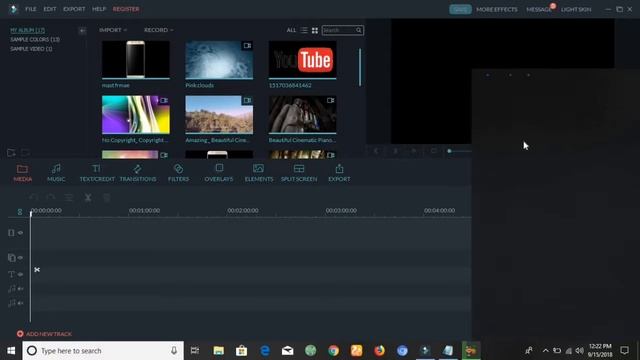Open the Message notifications
Image resolution: width=640 pixels, height=360 pixels.
(539, 9)
